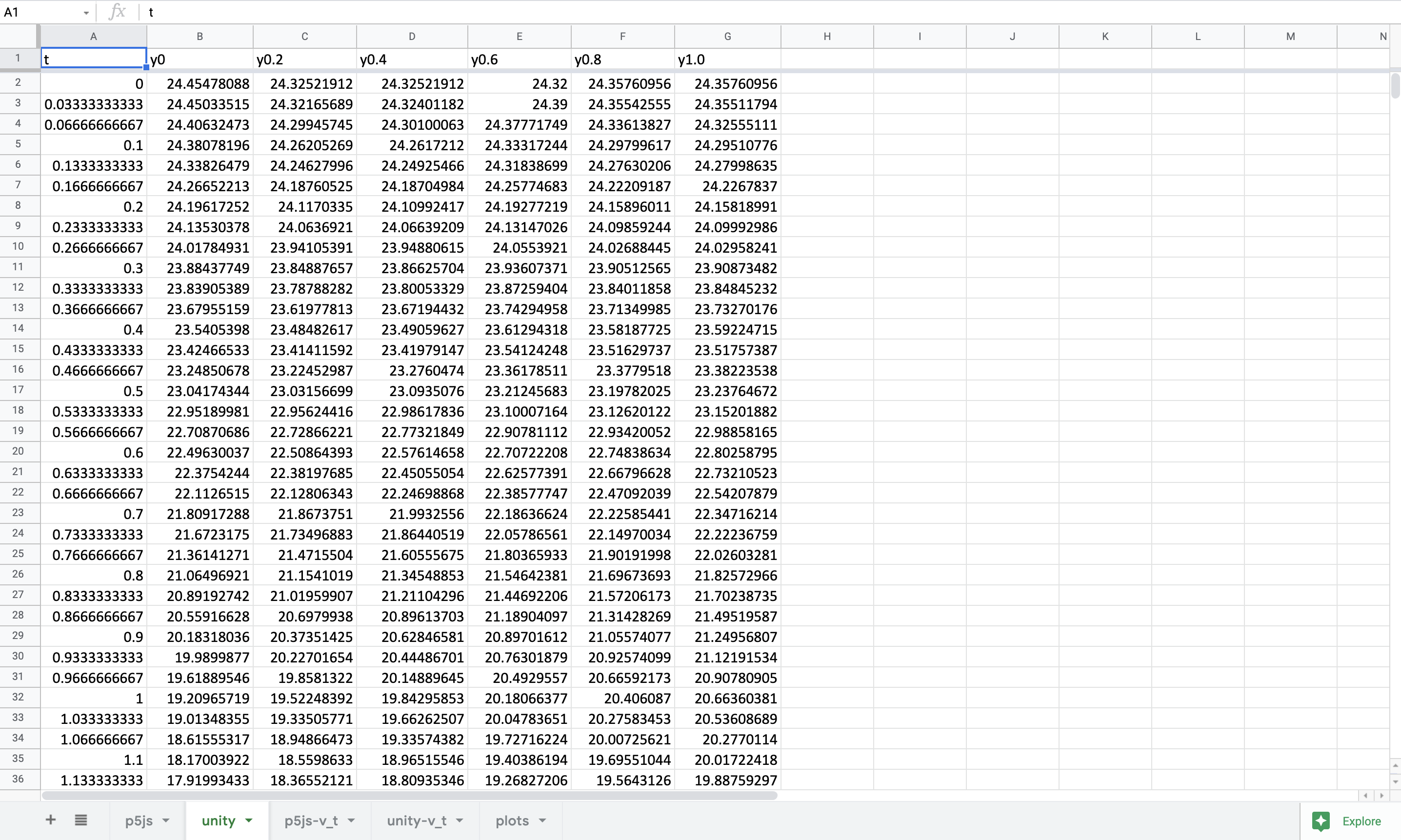This screenshot has height=840, width=1401.
Task: Open the p5js tab dropdown arrow
Action: pos(166,821)
